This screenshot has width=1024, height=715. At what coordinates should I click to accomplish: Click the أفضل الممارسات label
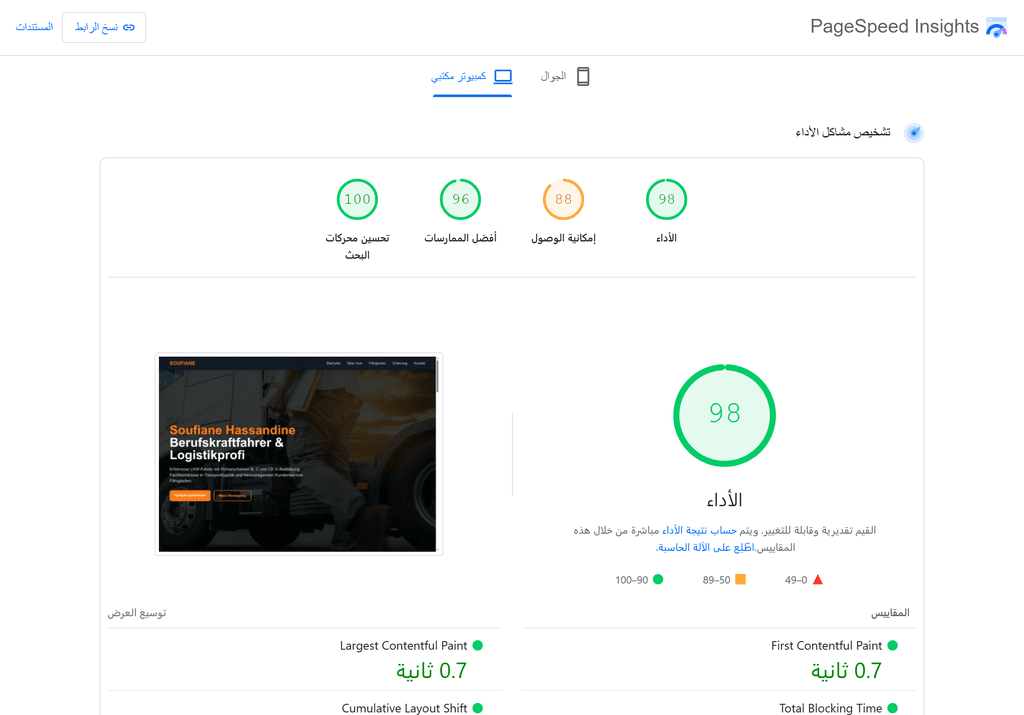click(x=460, y=238)
